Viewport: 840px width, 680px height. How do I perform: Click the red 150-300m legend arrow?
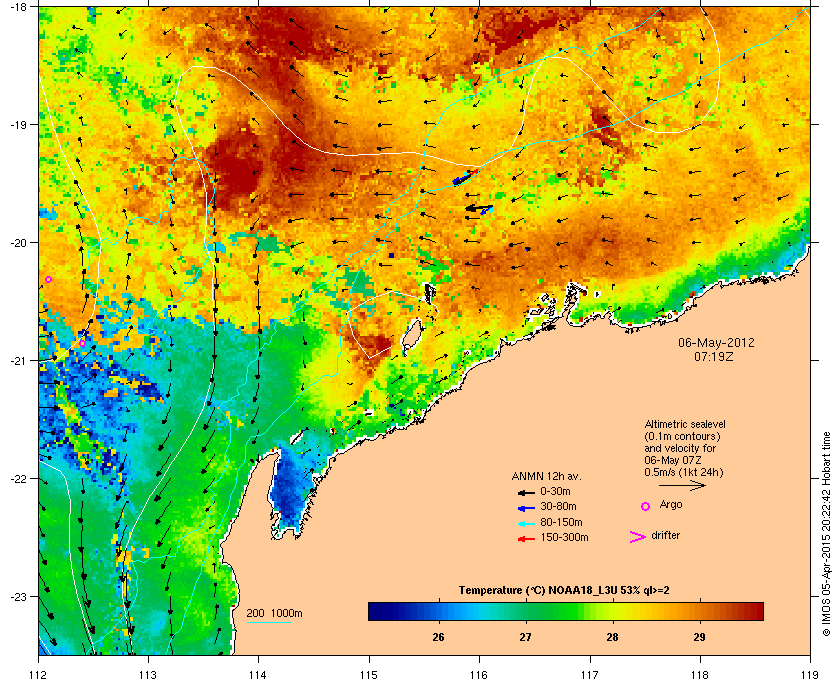(x=526, y=539)
